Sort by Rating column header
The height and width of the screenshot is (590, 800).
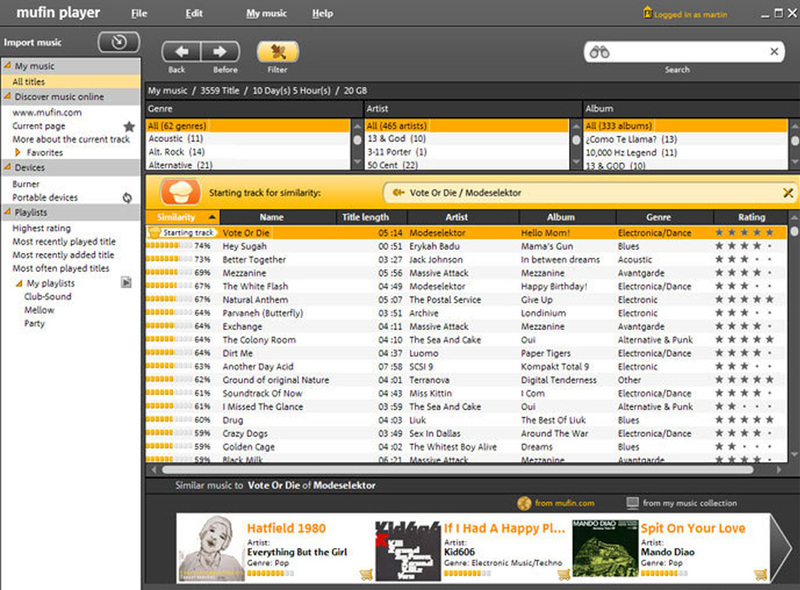tap(751, 217)
